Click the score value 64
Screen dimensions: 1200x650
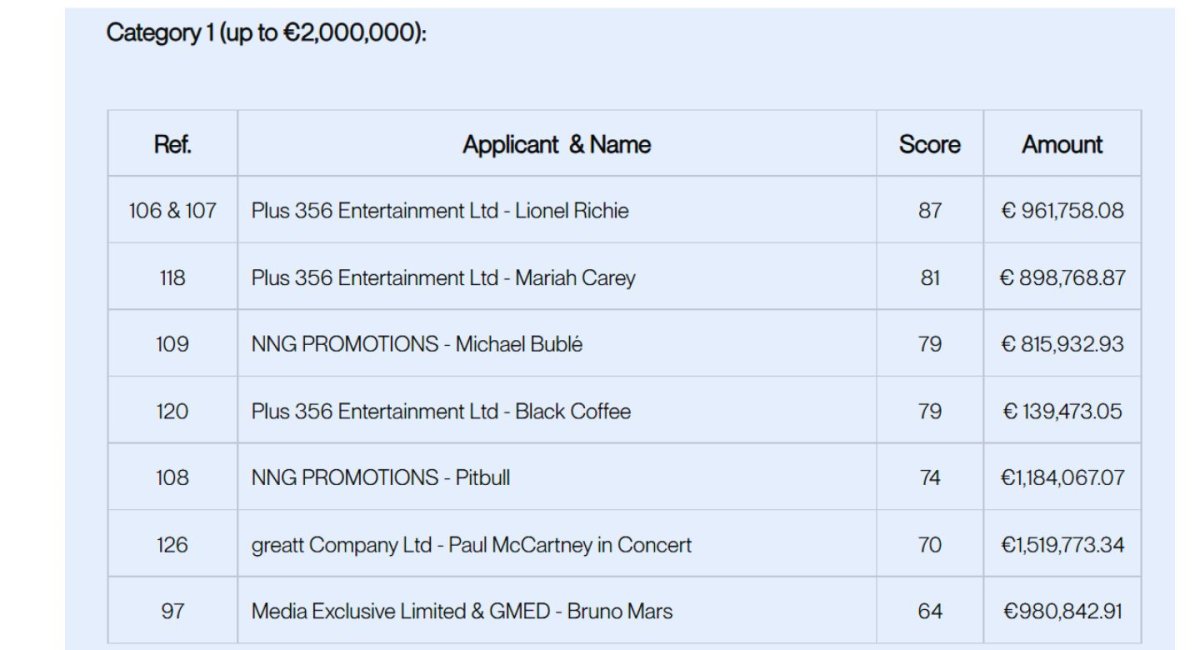pos(930,610)
